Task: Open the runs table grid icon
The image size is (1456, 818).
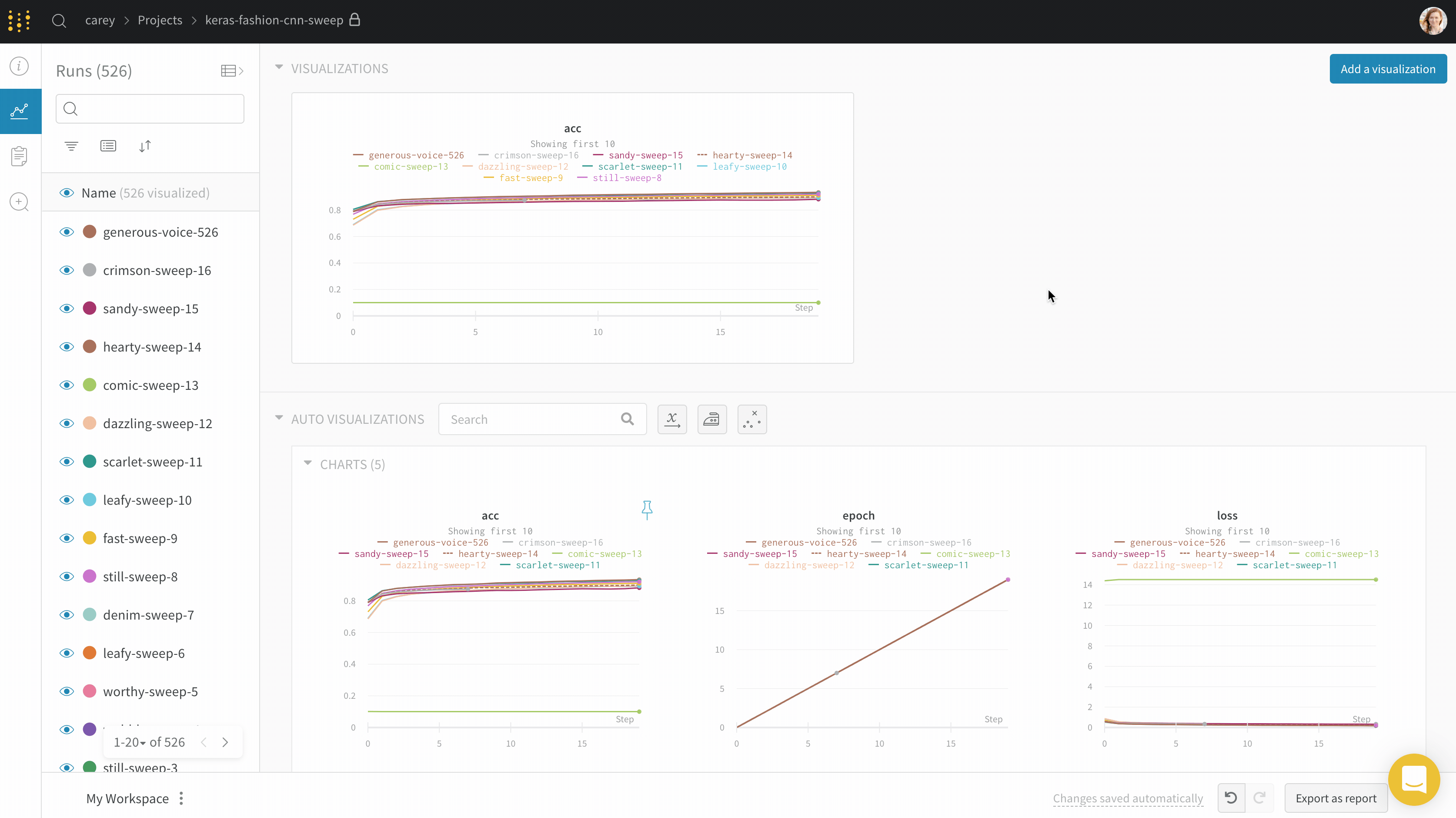Action: (230, 70)
